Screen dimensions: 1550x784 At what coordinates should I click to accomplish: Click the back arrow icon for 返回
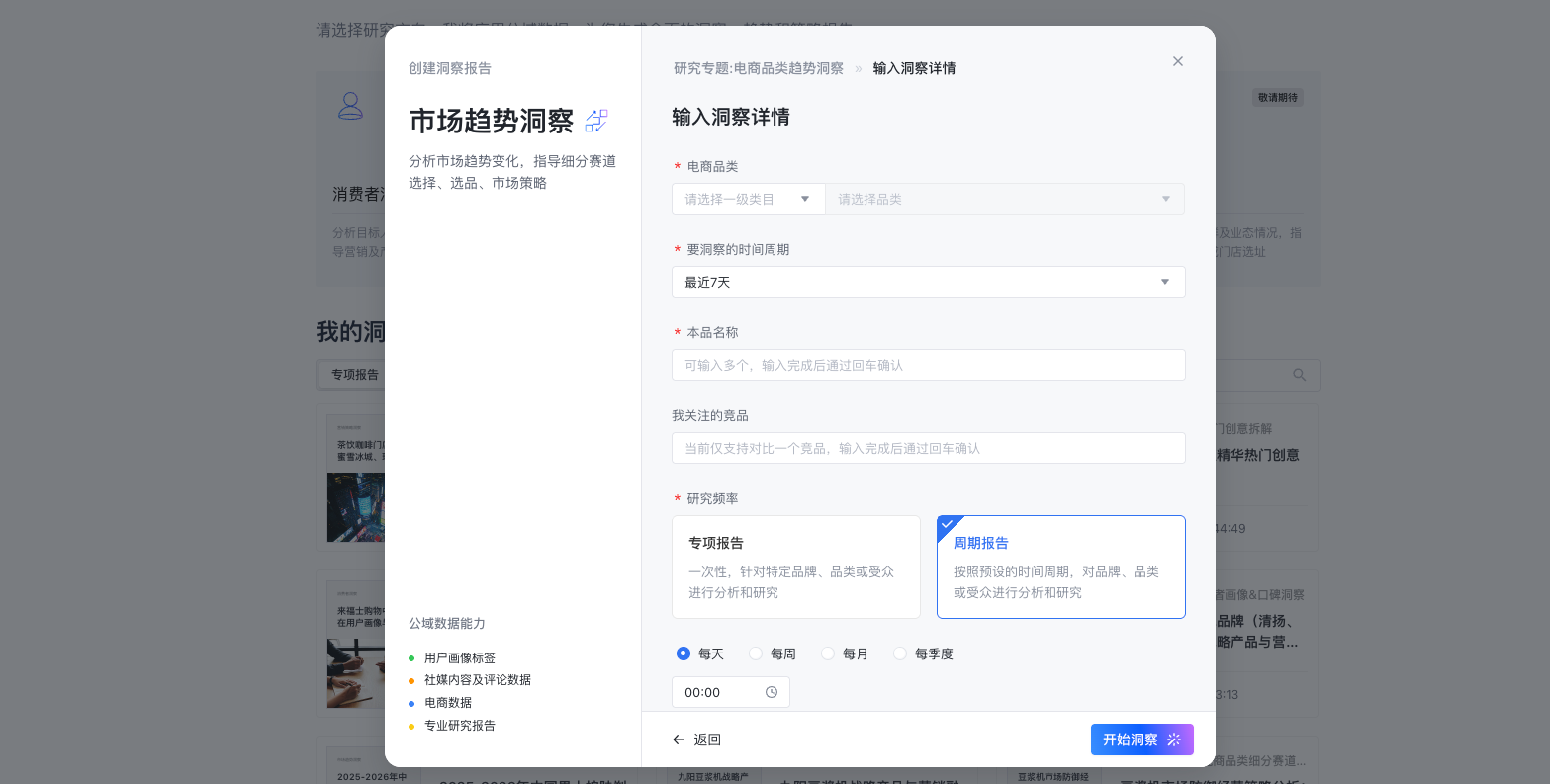(679, 740)
